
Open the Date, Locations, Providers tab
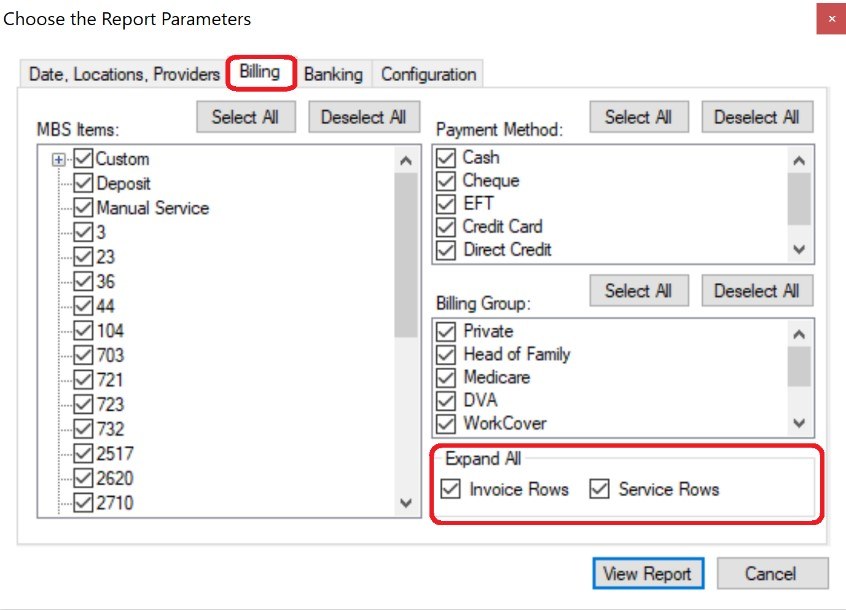click(124, 74)
